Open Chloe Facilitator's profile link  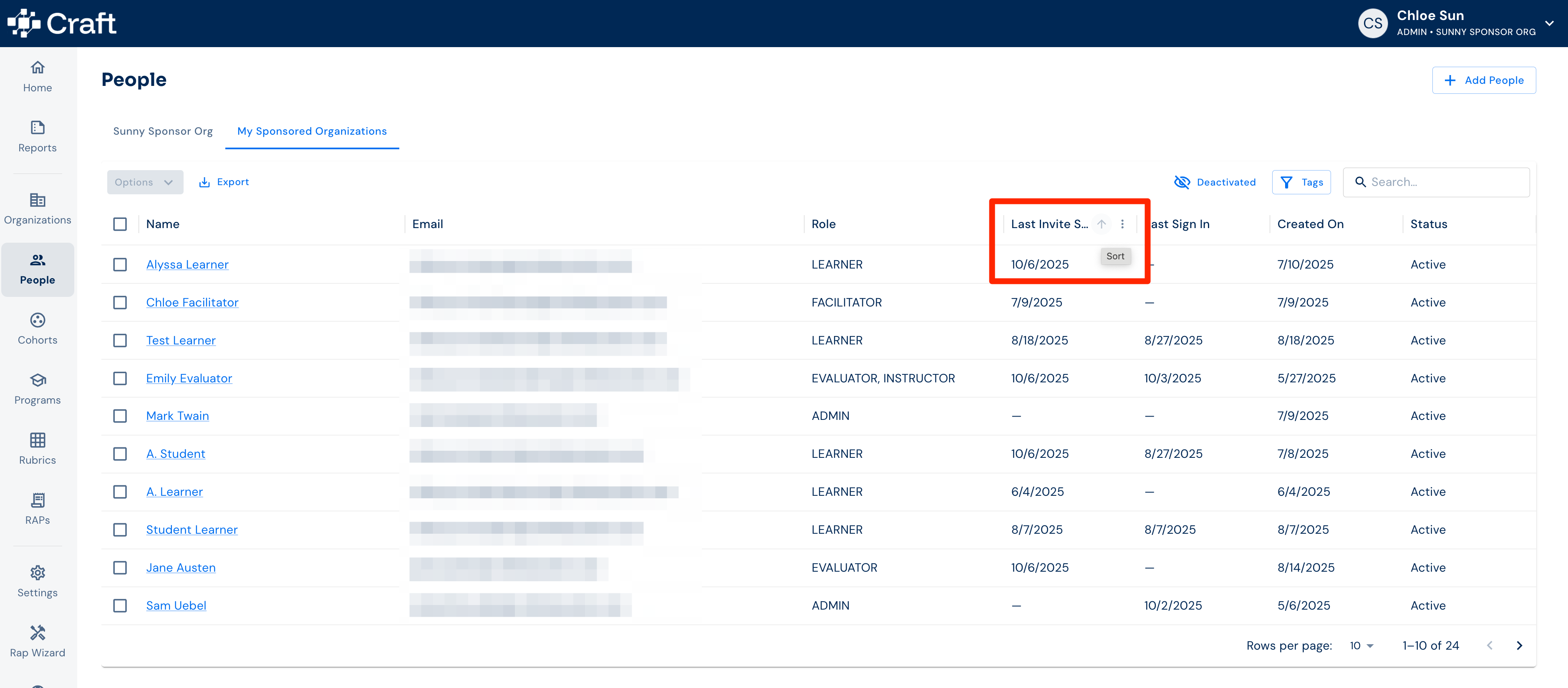click(192, 302)
